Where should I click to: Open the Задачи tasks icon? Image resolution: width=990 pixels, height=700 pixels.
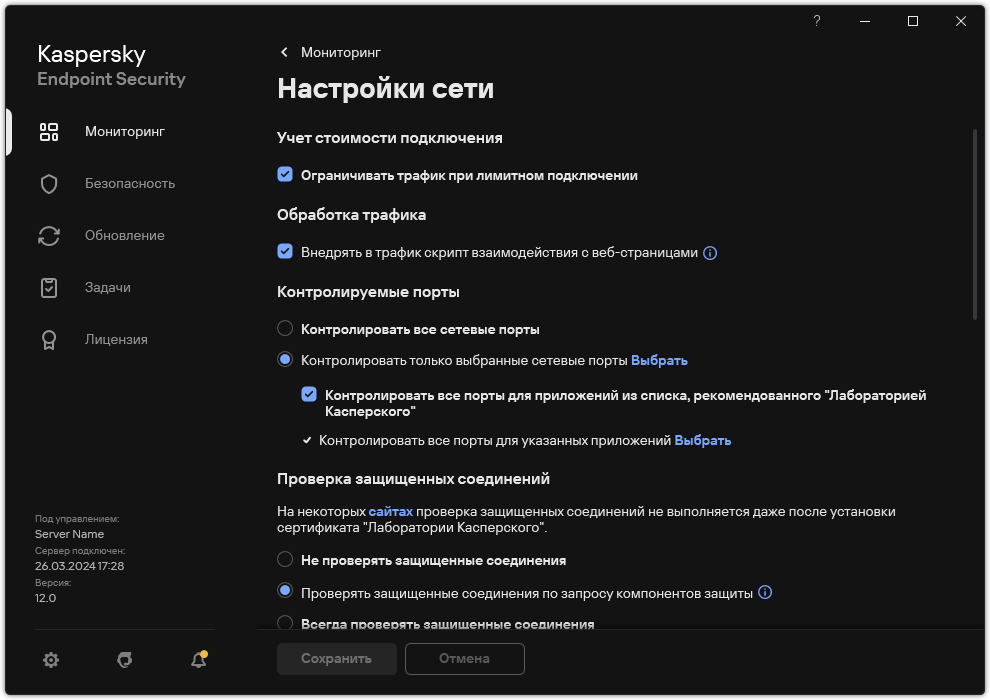coord(48,287)
